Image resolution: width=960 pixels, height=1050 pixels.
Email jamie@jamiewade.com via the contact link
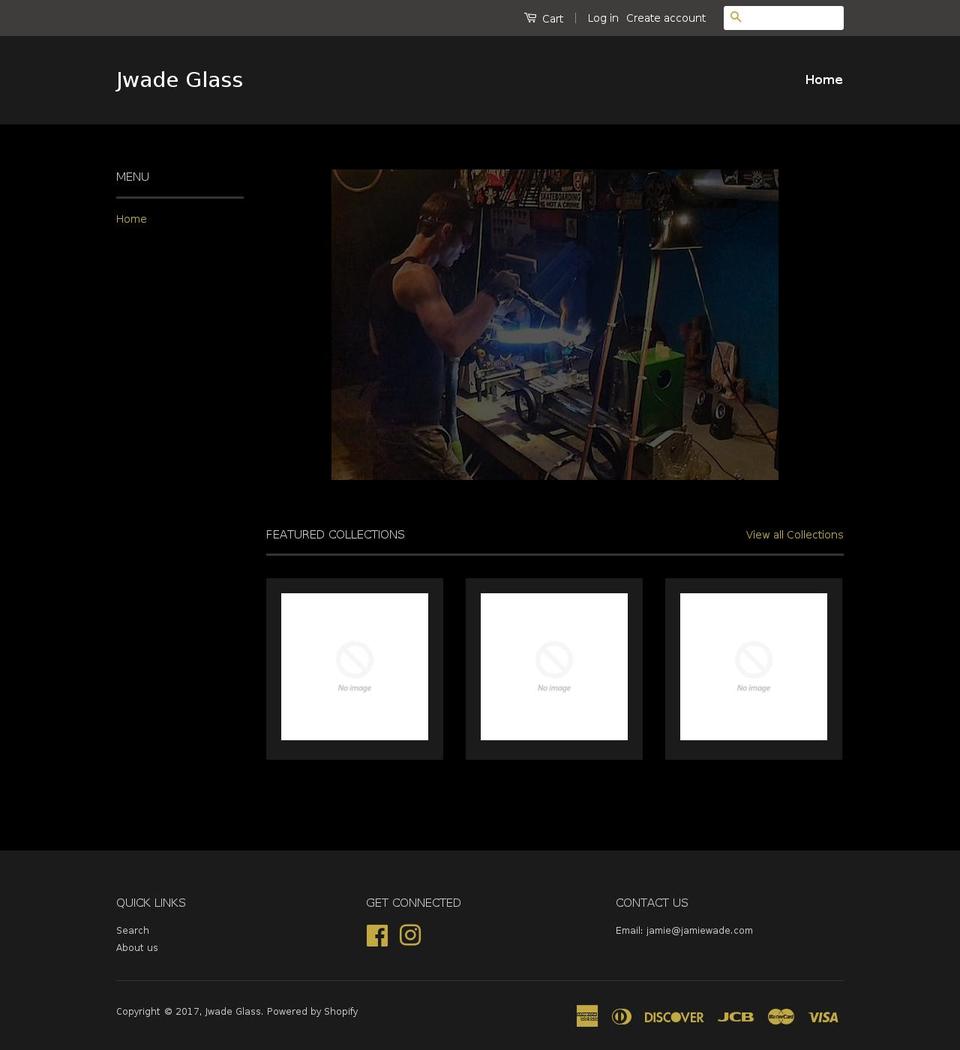pyautogui.click(x=699, y=930)
